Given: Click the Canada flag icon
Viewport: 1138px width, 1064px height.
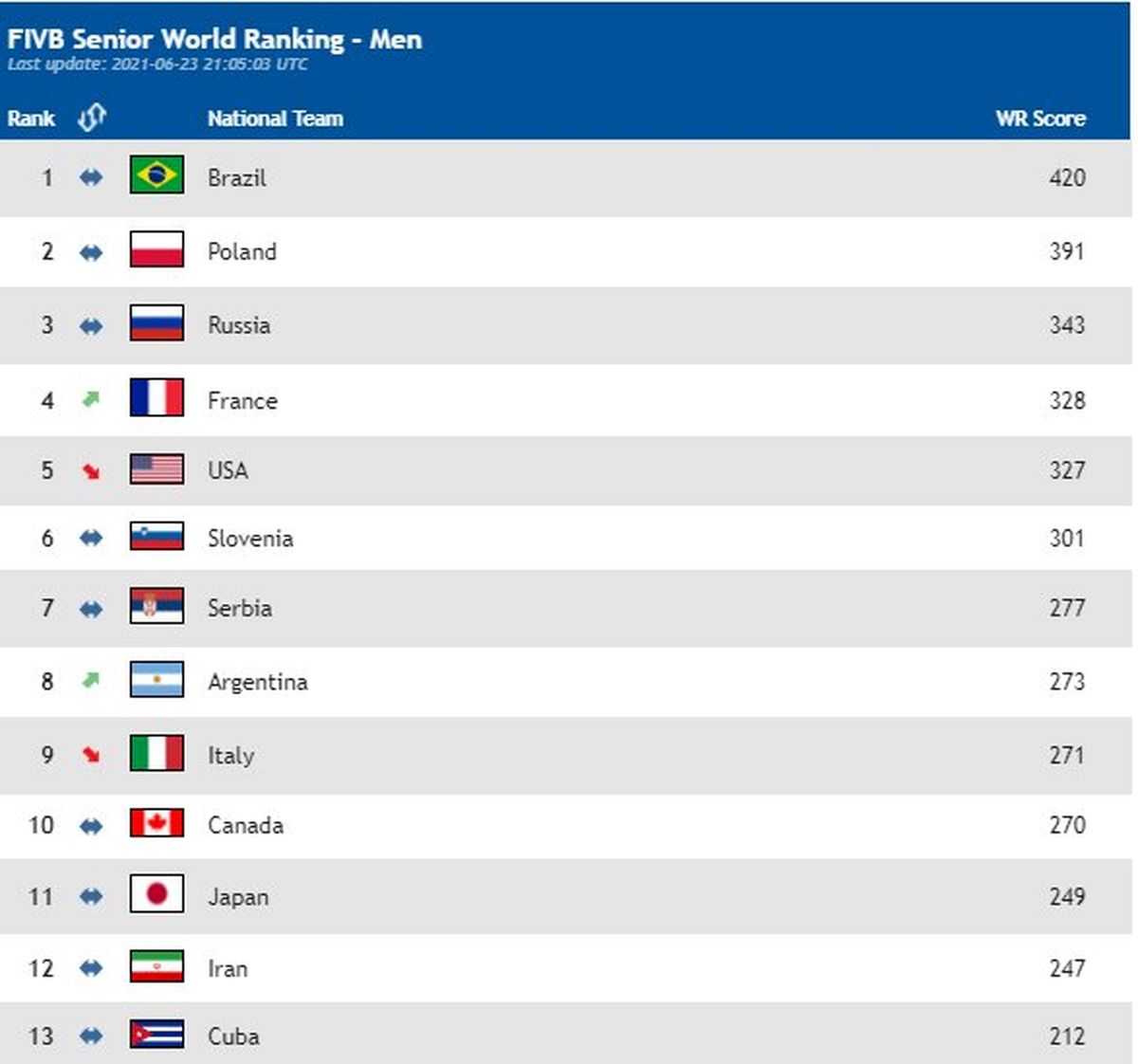Looking at the screenshot, I should 156,823.
